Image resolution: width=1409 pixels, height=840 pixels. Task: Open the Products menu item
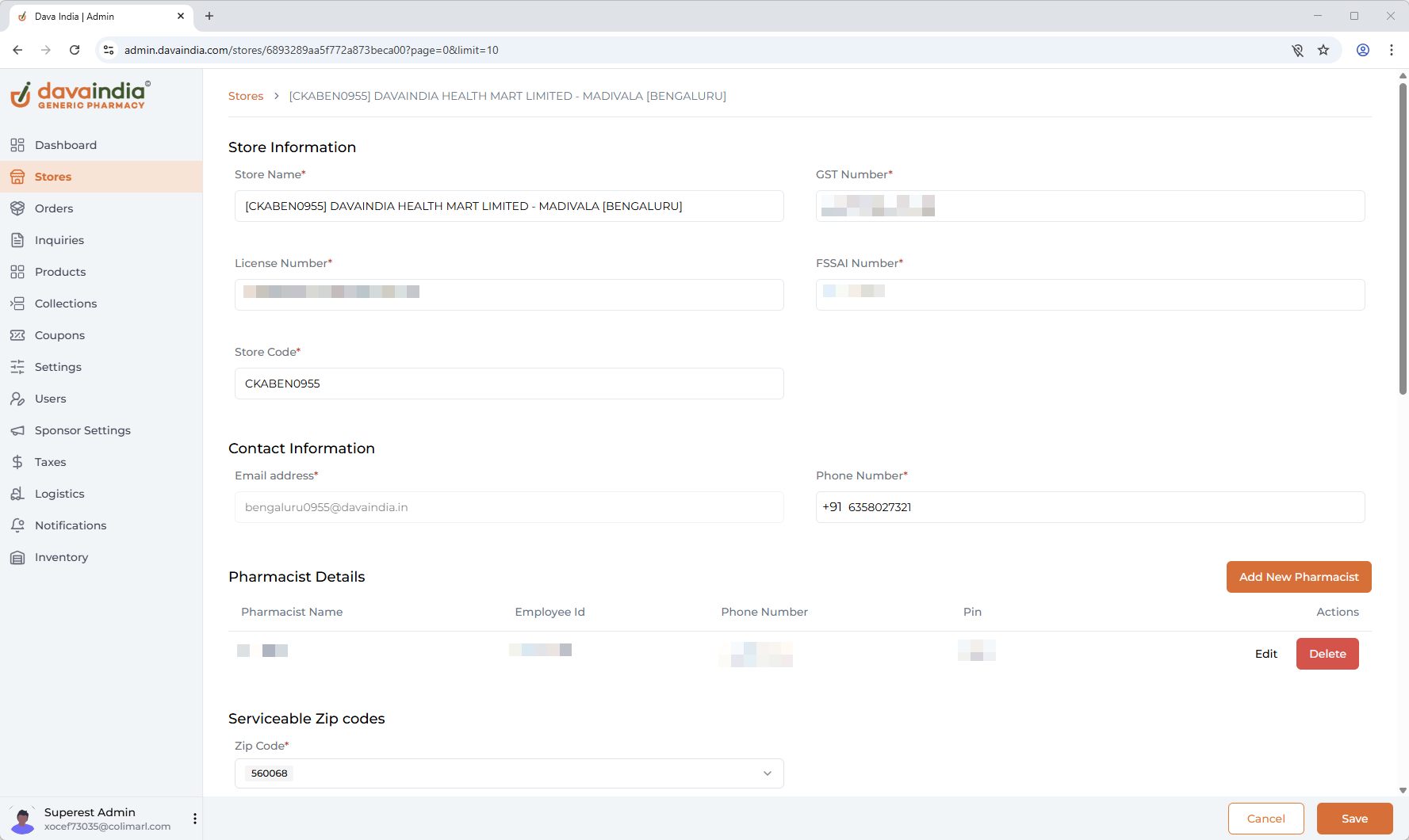(60, 272)
